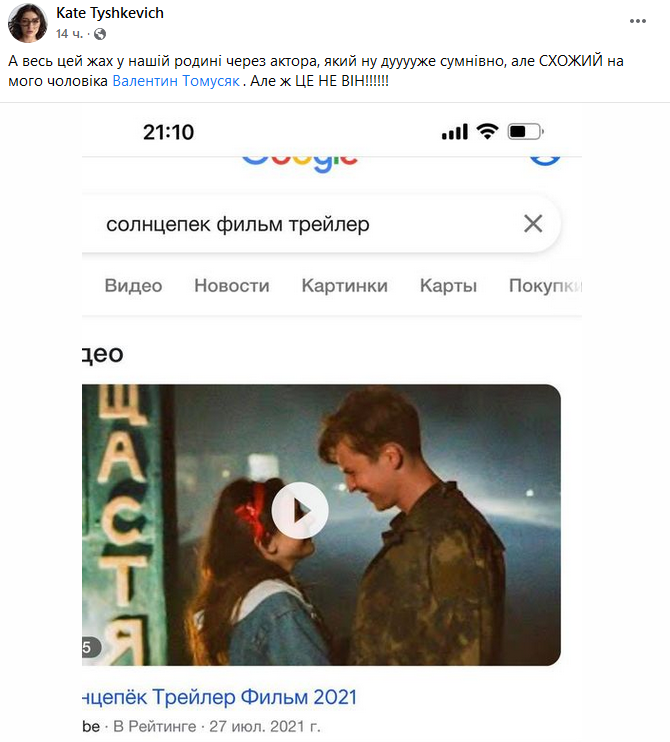Image resolution: width=670 pixels, height=742 pixels.
Task: Switch to the Видео tab
Action: [x=133, y=285]
